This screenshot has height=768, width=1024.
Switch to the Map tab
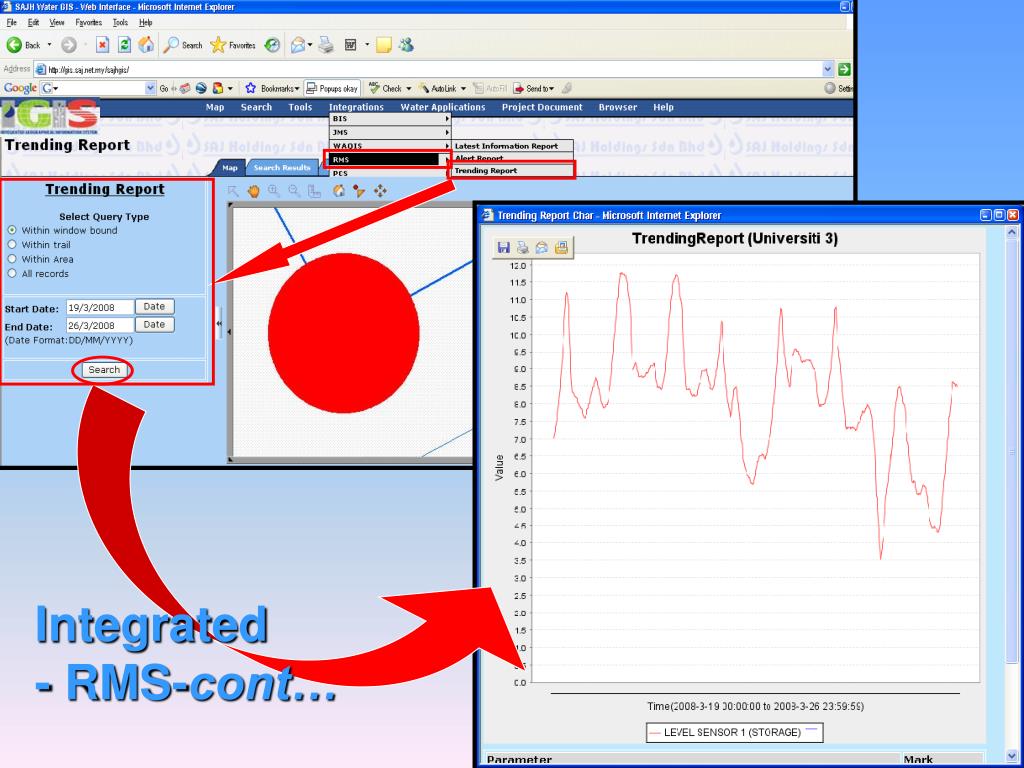[229, 168]
